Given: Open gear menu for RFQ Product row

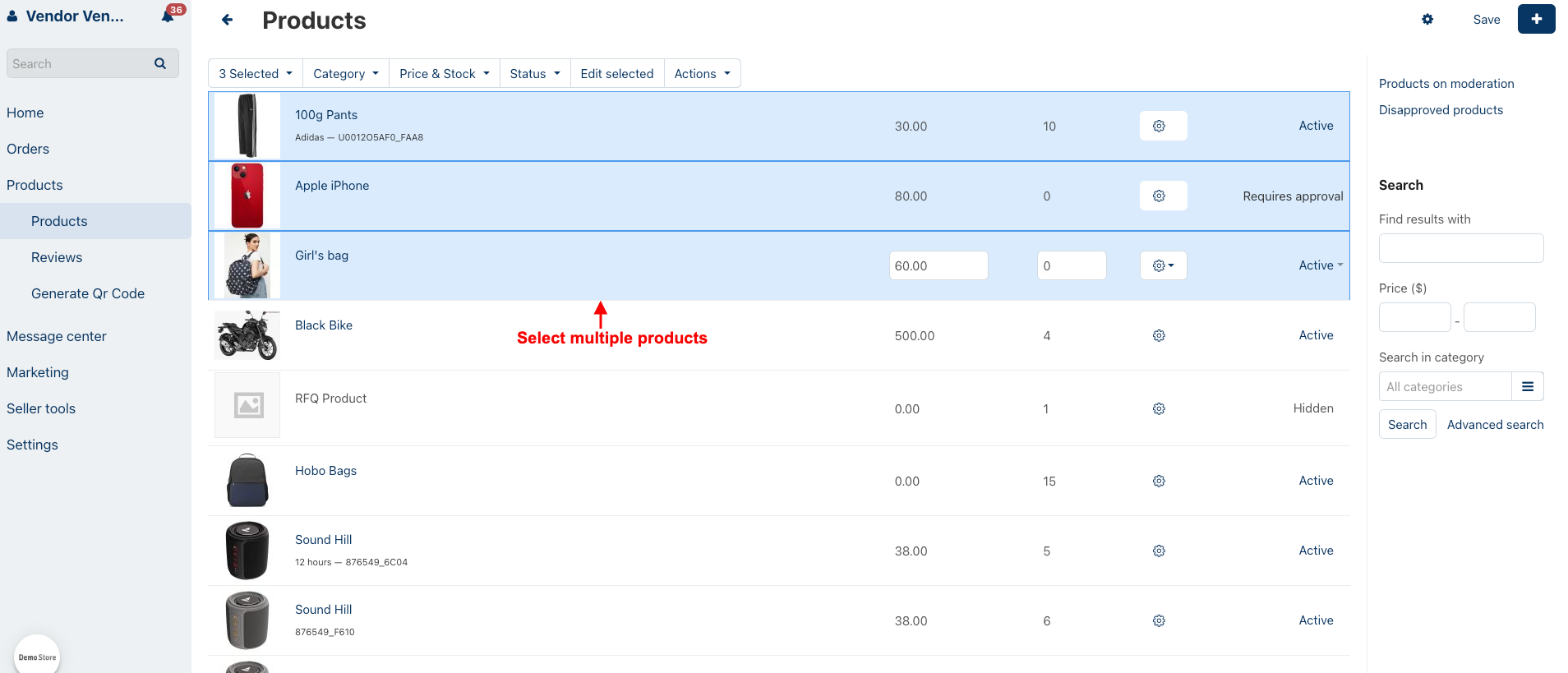Looking at the screenshot, I should (x=1159, y=408).
